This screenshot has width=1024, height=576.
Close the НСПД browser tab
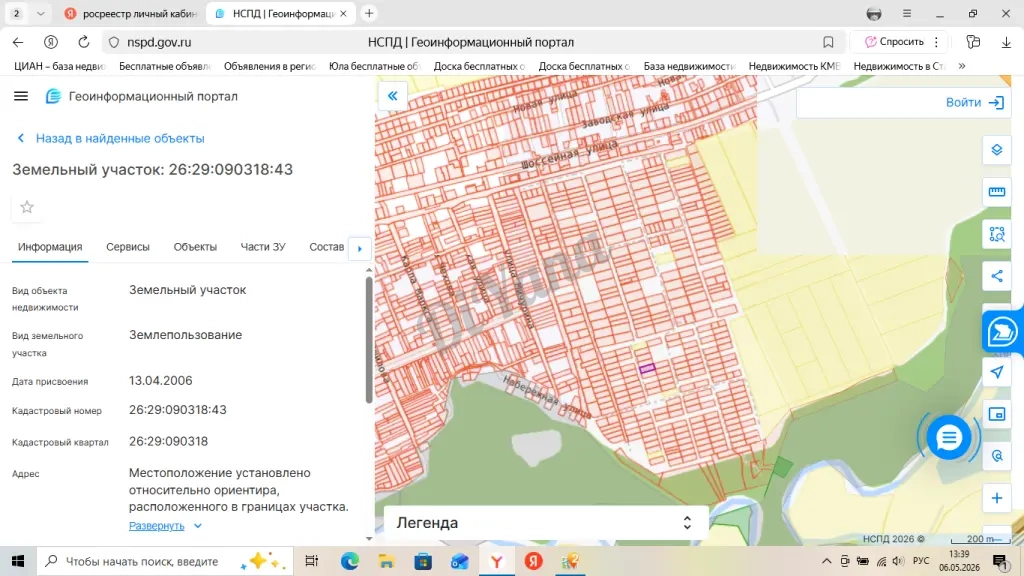(x=344, y=13)
